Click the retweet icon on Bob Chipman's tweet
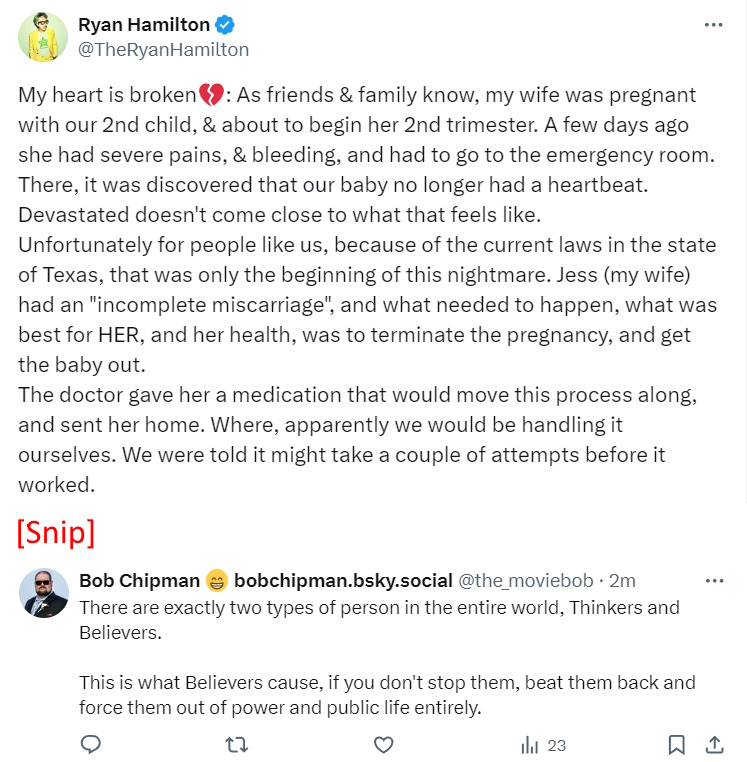Viewport: 747px width, 762px height. (236, 744)
